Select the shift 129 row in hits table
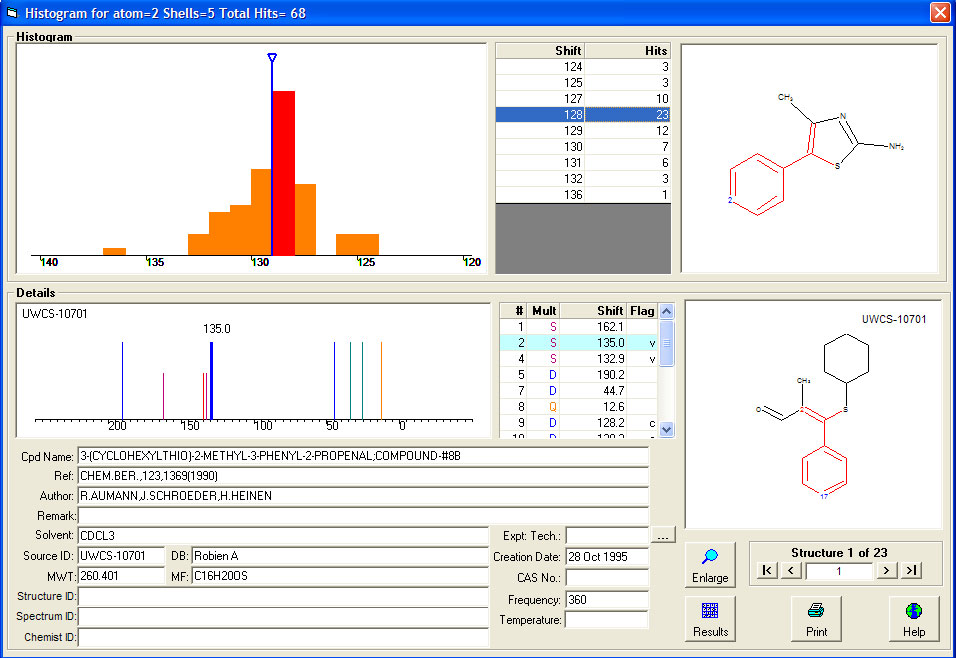 pos(583,131)
